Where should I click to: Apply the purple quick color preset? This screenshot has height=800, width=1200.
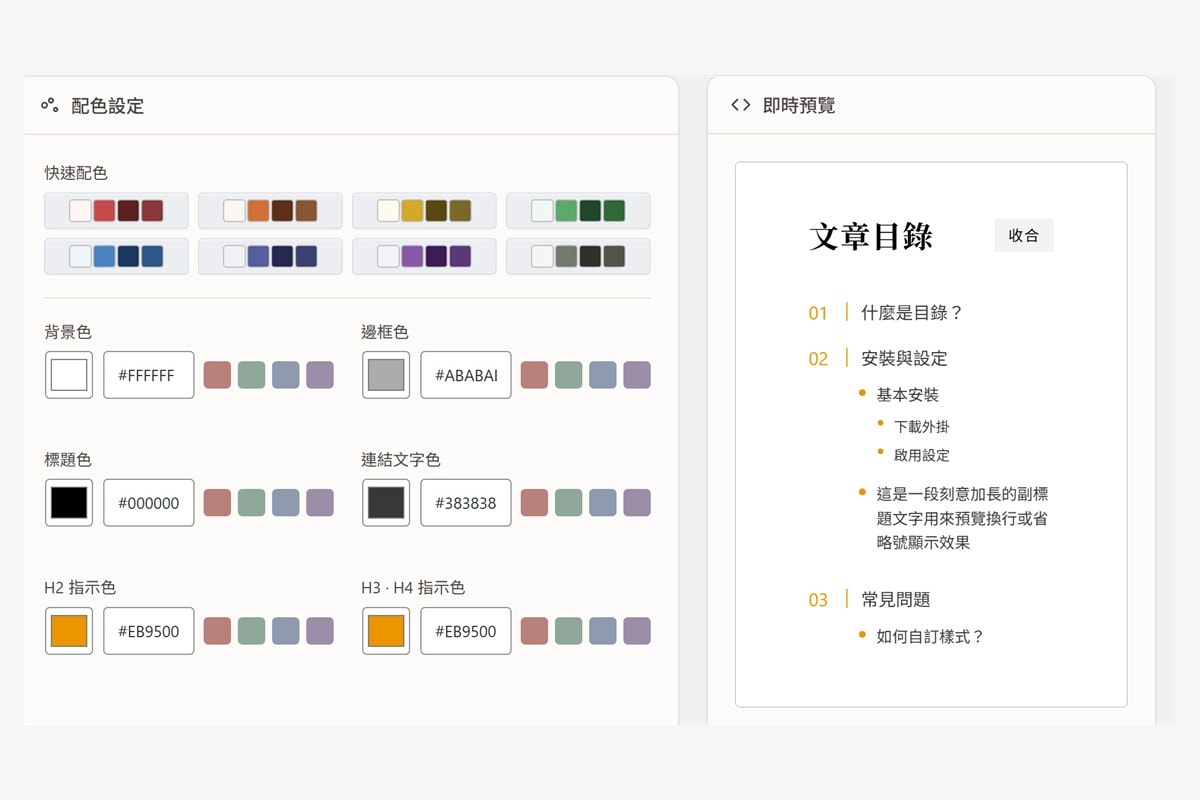[424, 256]
